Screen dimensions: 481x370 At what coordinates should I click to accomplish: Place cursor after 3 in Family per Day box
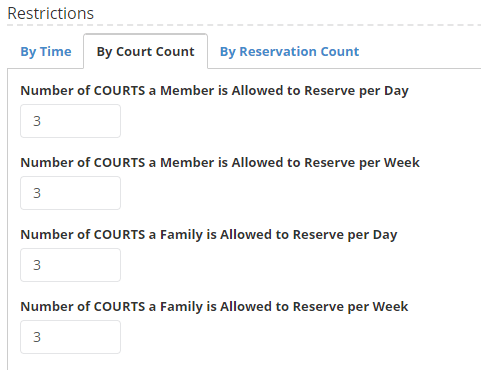(x=43, y=265)
